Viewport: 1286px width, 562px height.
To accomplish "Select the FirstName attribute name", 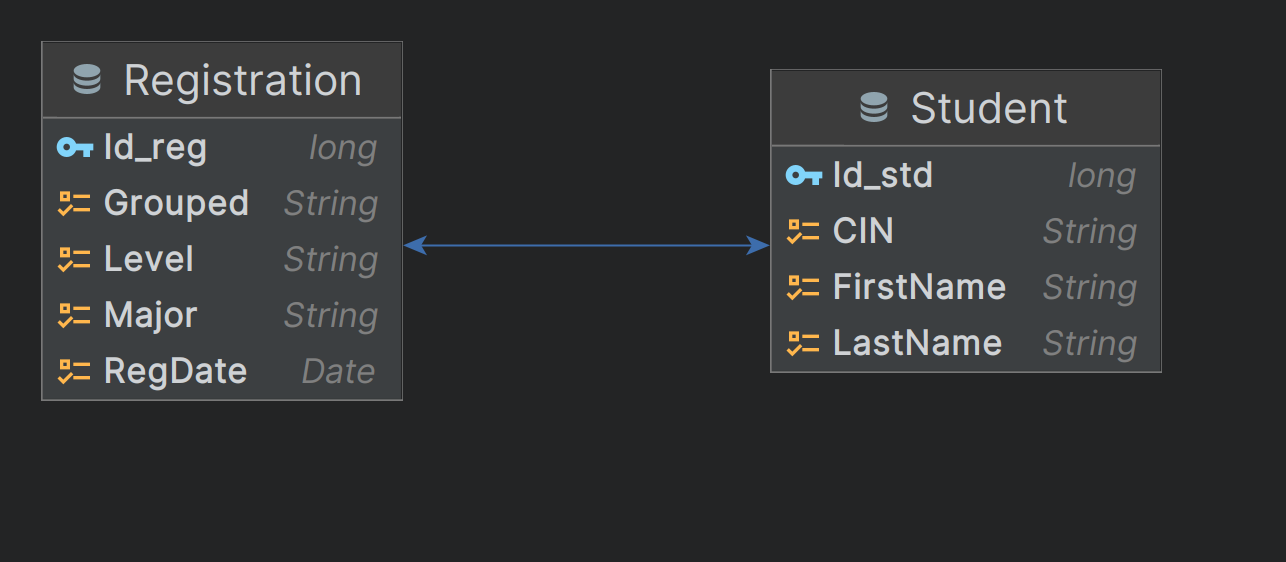I will (x=919, y=288).
